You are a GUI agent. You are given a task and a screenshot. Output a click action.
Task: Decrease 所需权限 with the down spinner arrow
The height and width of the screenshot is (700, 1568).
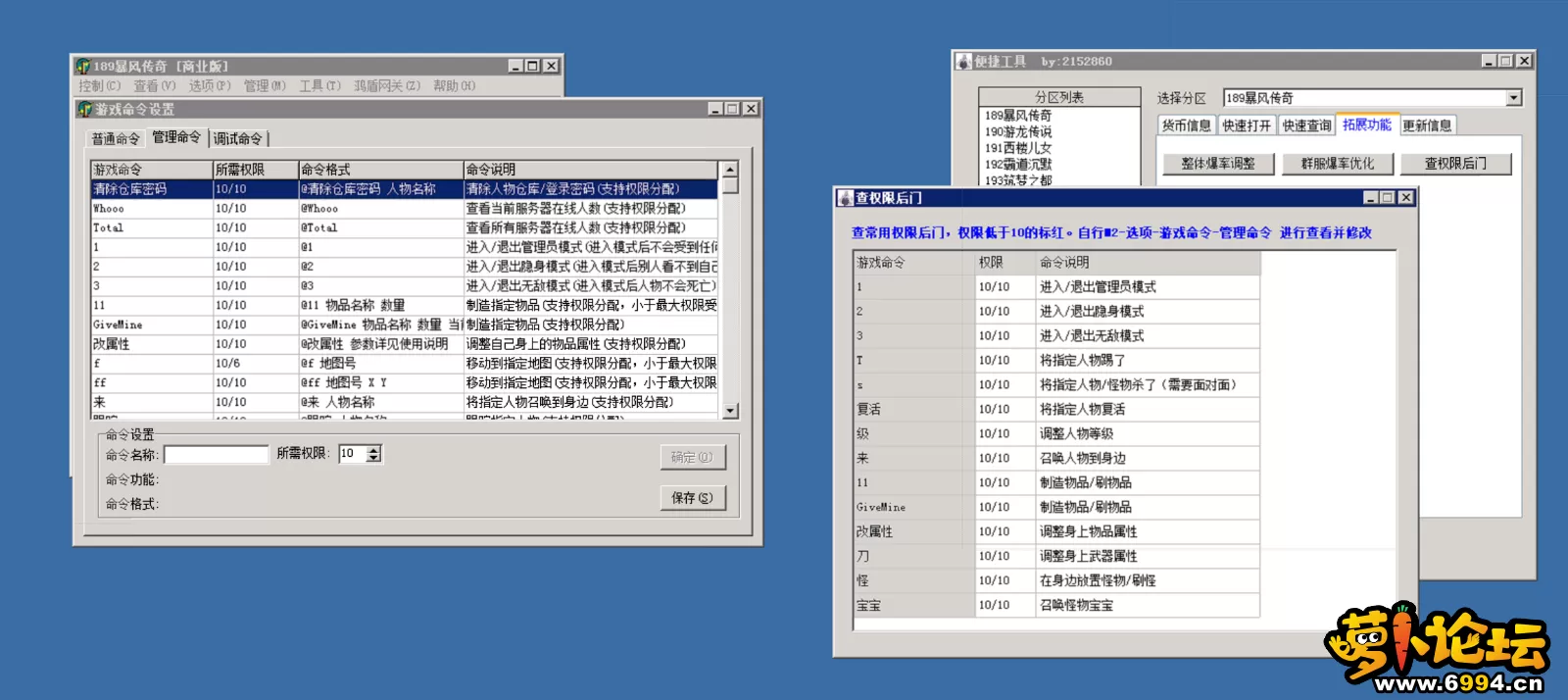(x=373, y=458)
